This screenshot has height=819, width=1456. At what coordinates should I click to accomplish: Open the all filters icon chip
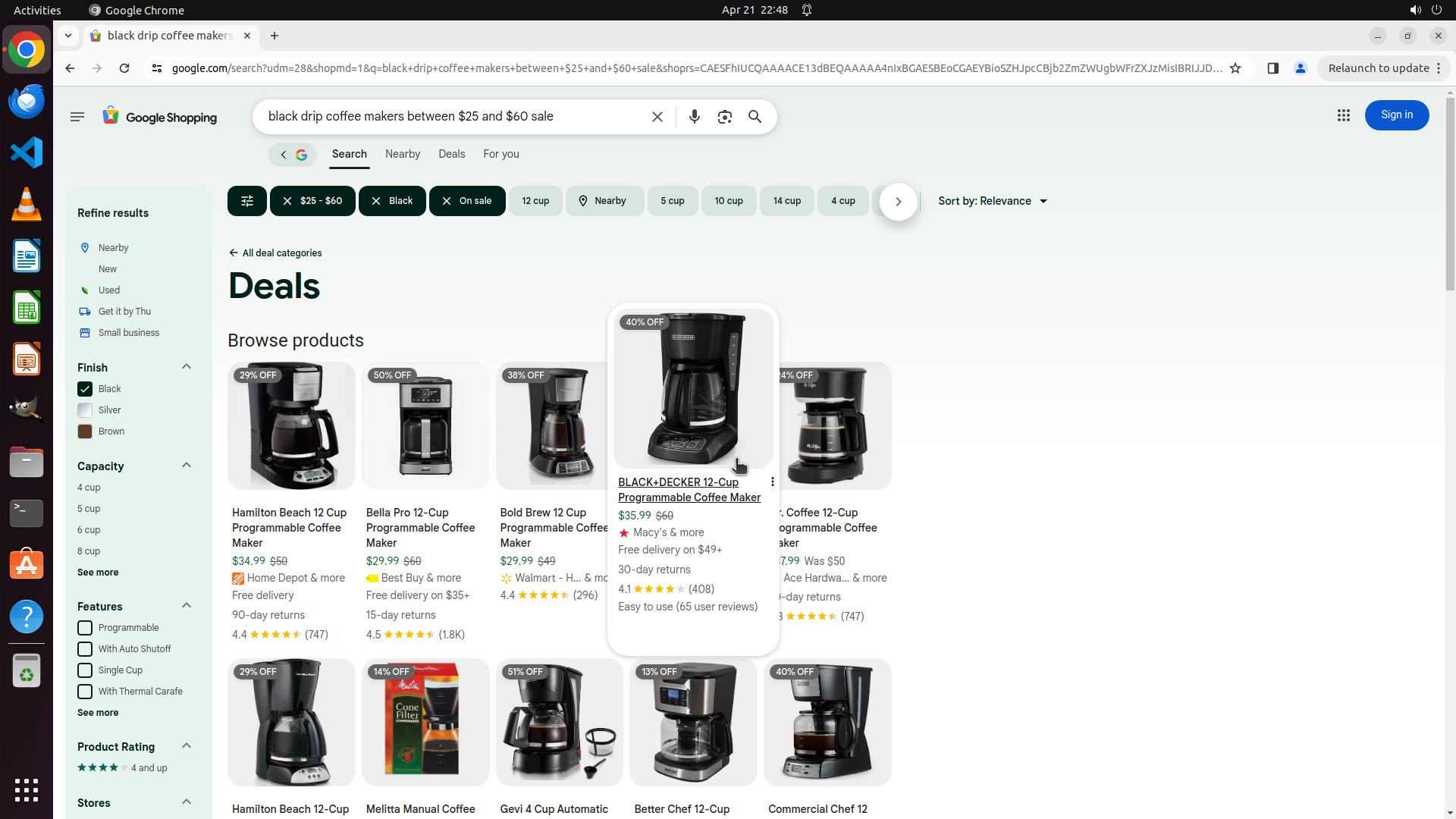tap(246, 201)
